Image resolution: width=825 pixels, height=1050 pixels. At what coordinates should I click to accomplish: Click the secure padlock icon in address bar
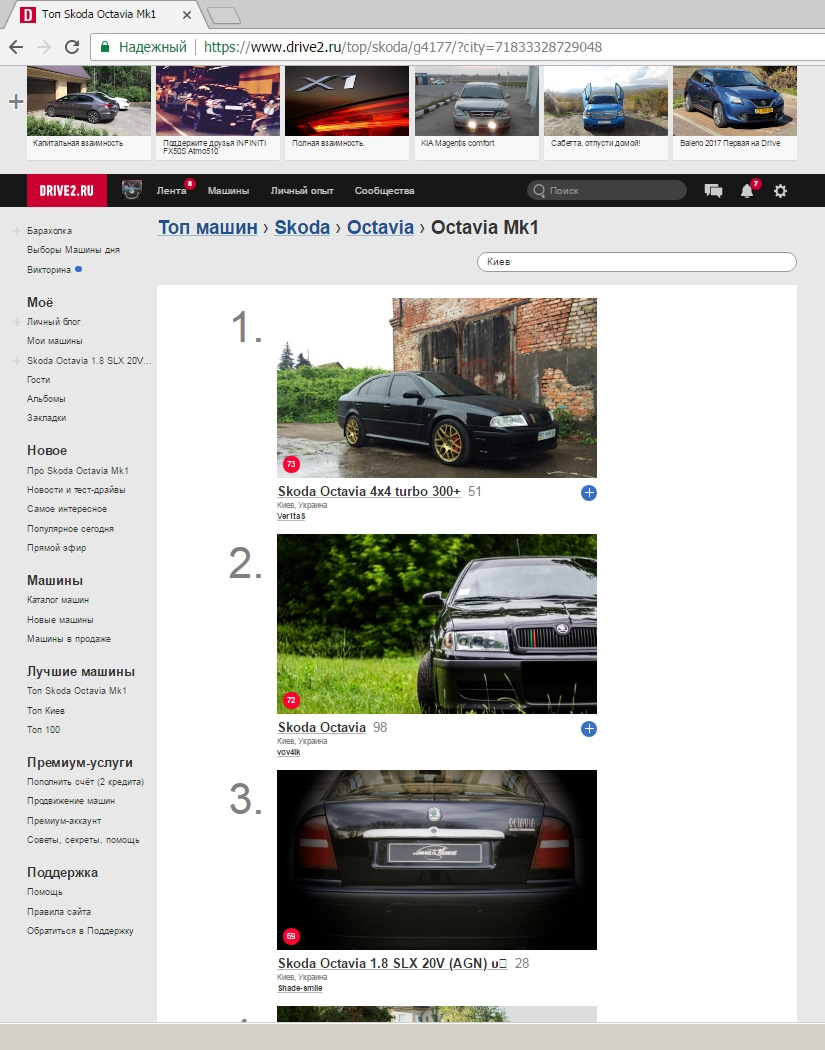pyautogui.click(x=104, y=47)
